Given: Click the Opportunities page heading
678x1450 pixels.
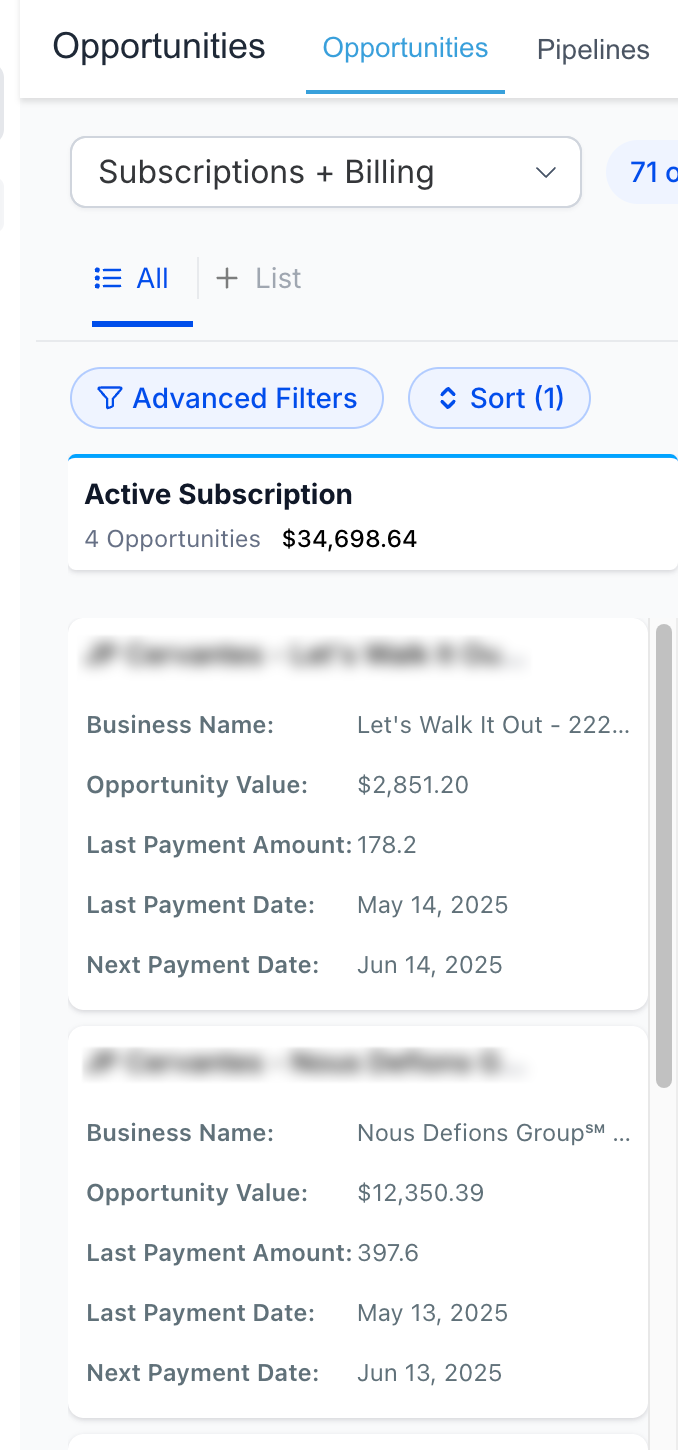Looking at the screenshot, I should (159, 46).
